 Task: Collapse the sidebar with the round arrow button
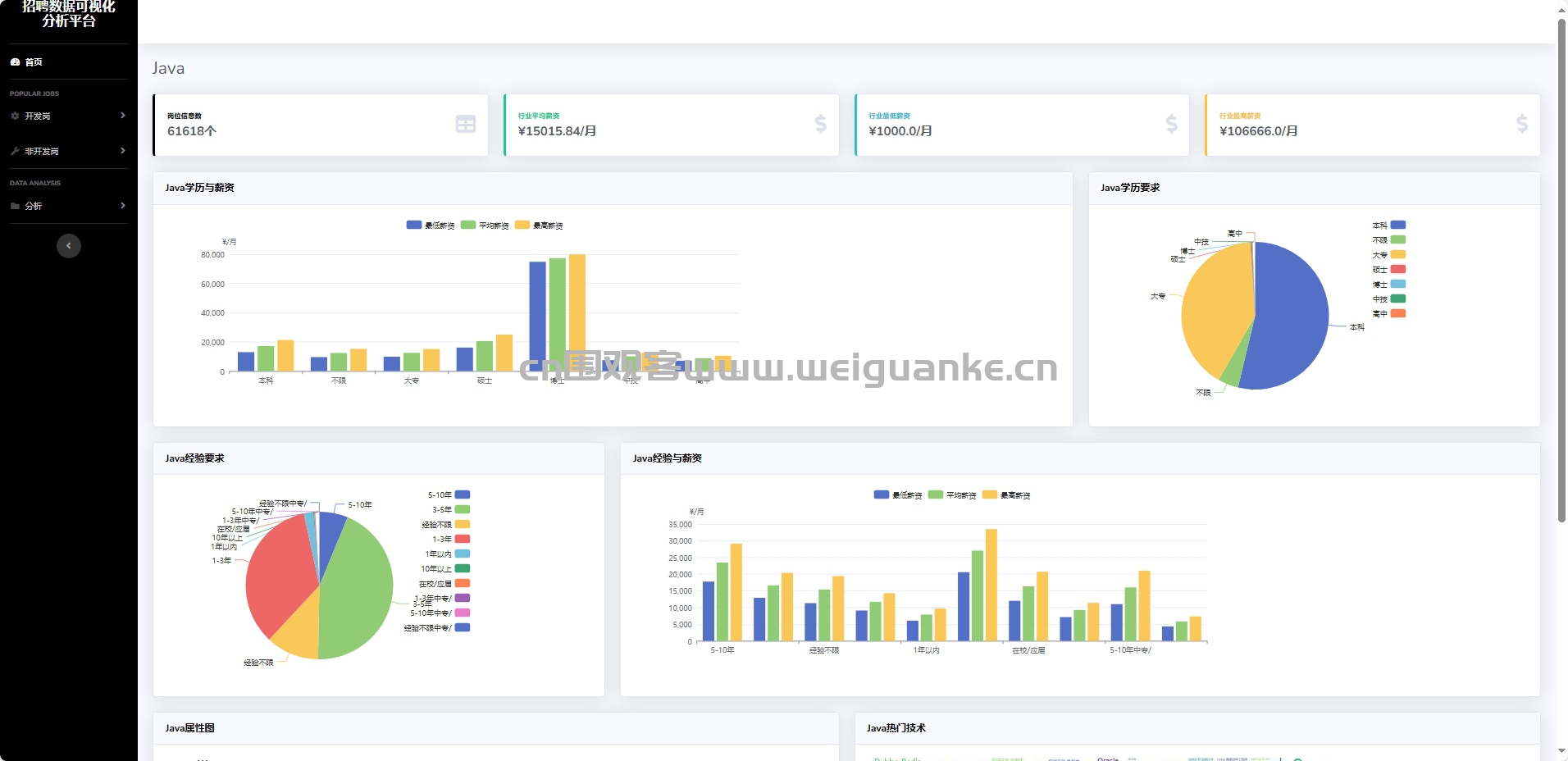click(x=69, y=246)
